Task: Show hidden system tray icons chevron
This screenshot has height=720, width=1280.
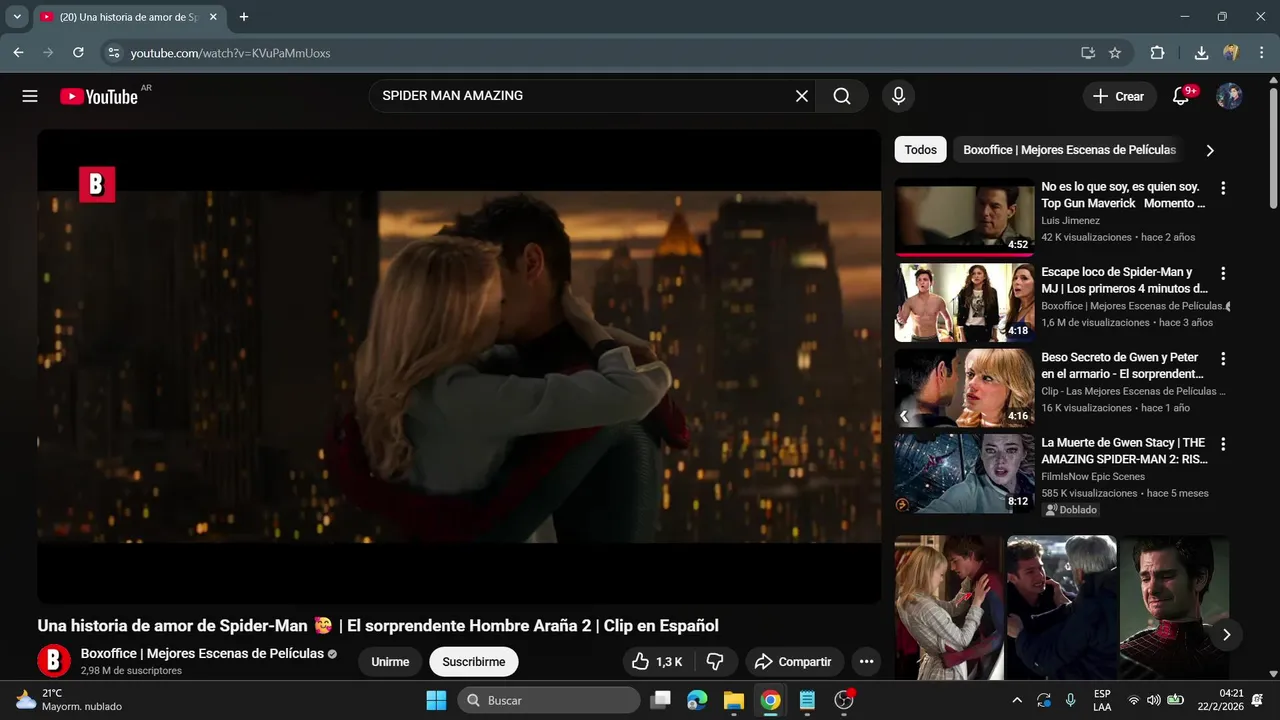Action: (x=1017, y=700)
